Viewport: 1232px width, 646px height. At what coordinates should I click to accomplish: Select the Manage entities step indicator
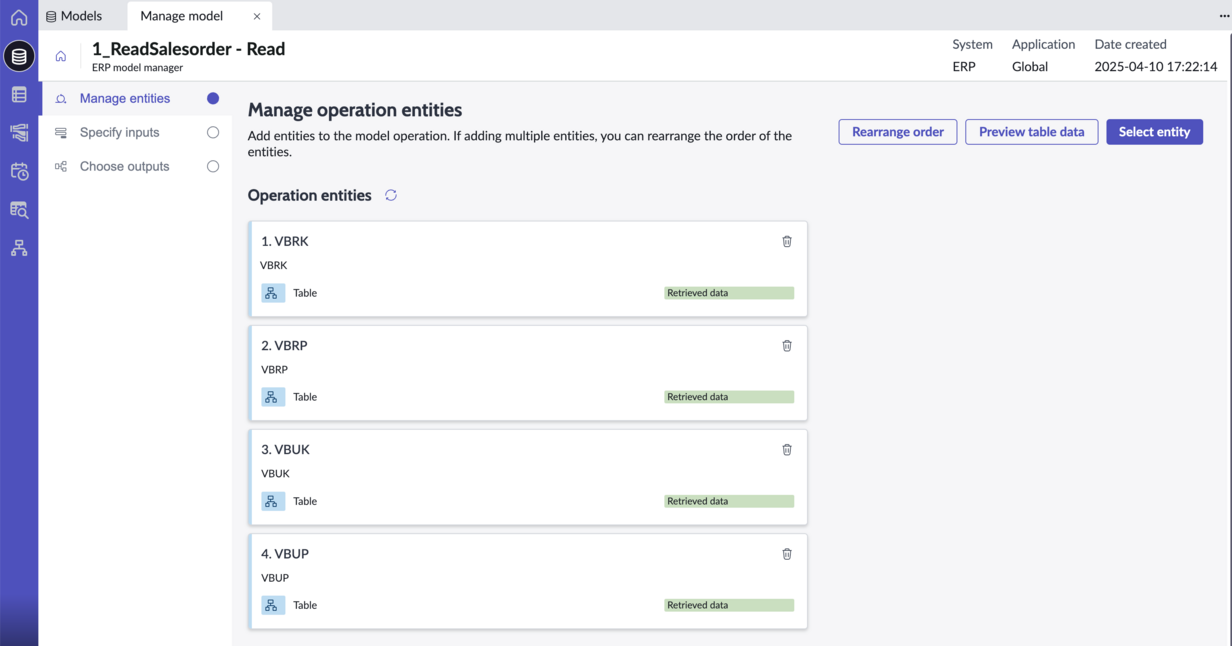click(213, 98)
